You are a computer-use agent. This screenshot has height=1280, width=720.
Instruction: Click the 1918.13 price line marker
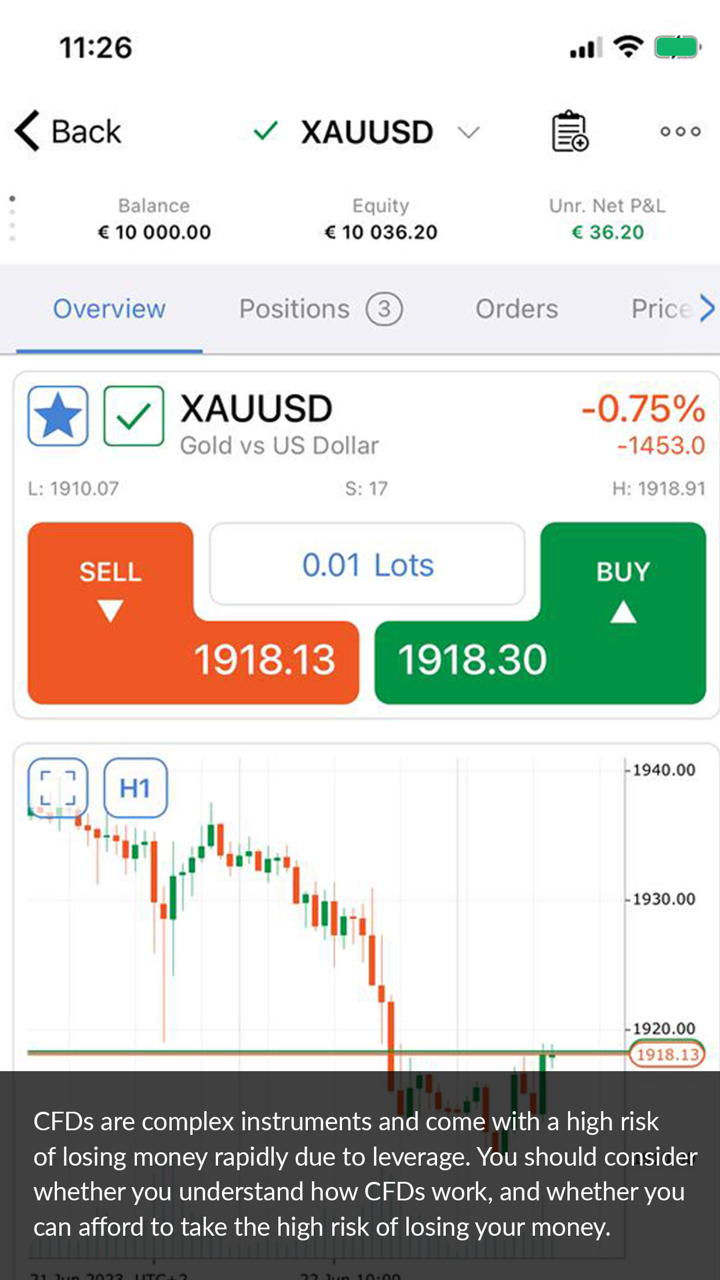click(x=667, y=1054)
